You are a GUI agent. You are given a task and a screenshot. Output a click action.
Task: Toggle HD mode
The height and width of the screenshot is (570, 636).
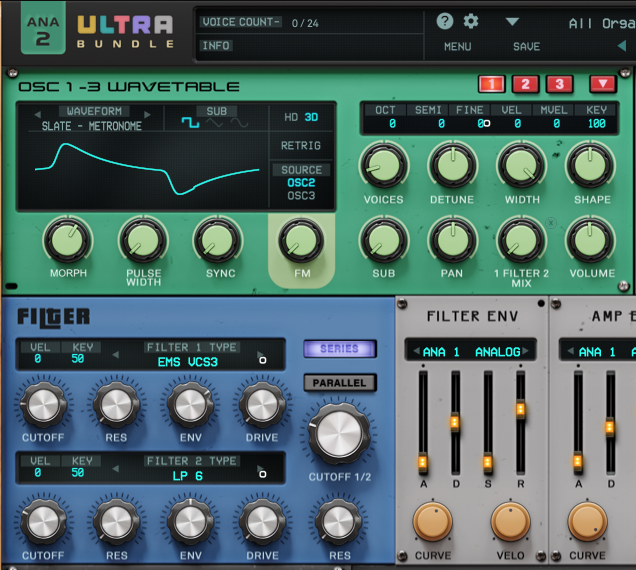coord(291,117)
